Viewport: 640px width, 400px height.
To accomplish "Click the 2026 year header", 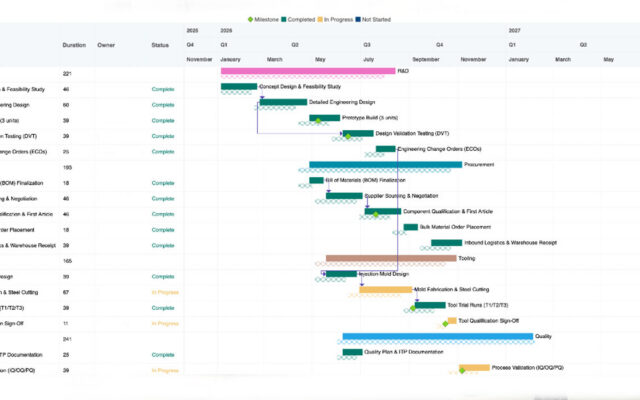I will point(226,31).
